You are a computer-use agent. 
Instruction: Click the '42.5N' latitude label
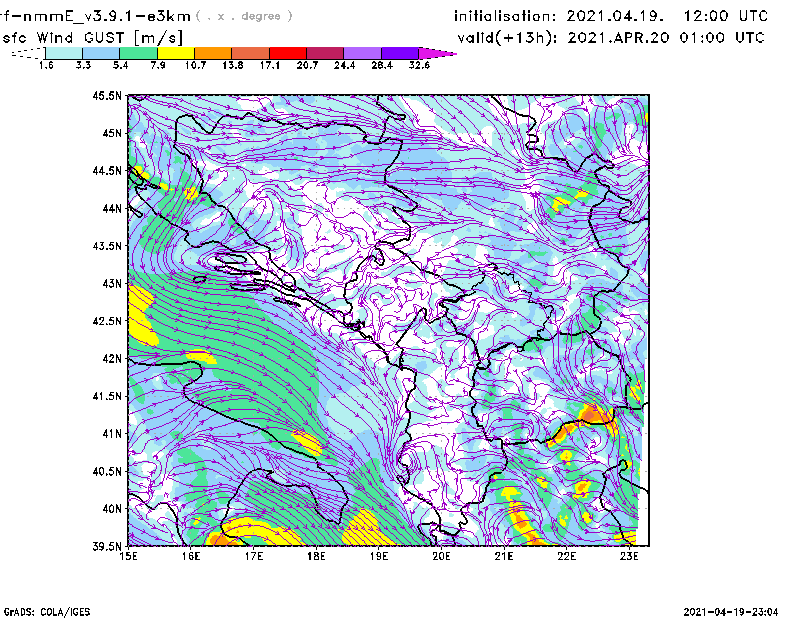pos(107,321)
